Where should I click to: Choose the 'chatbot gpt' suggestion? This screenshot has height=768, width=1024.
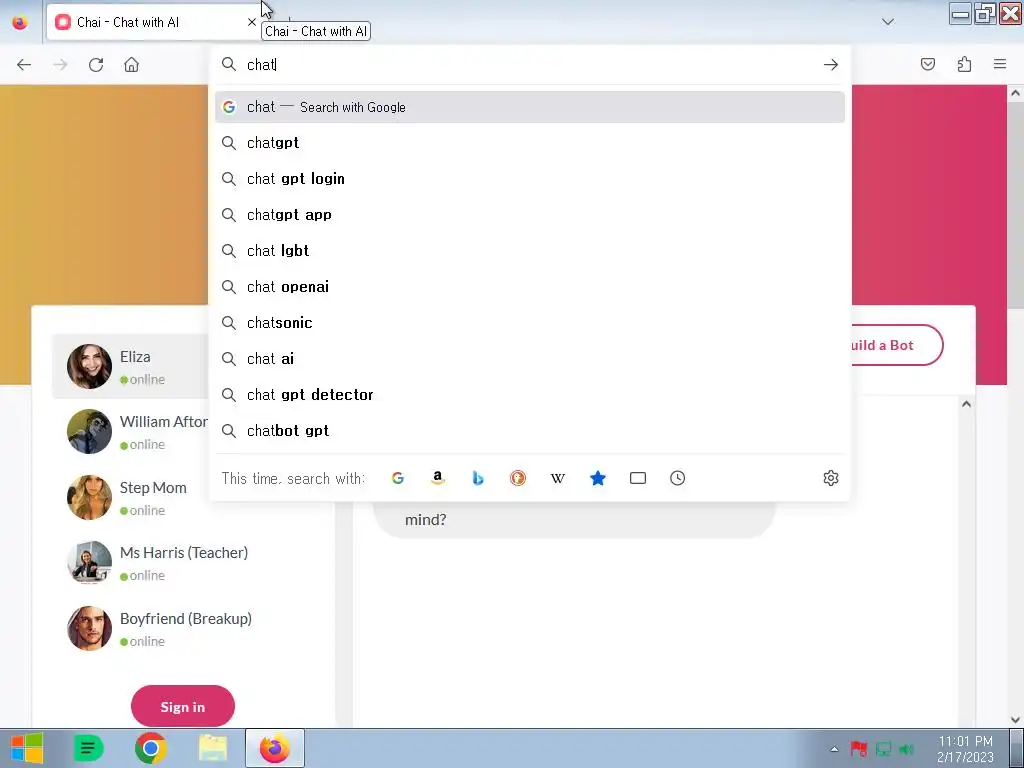pos(530,430)
